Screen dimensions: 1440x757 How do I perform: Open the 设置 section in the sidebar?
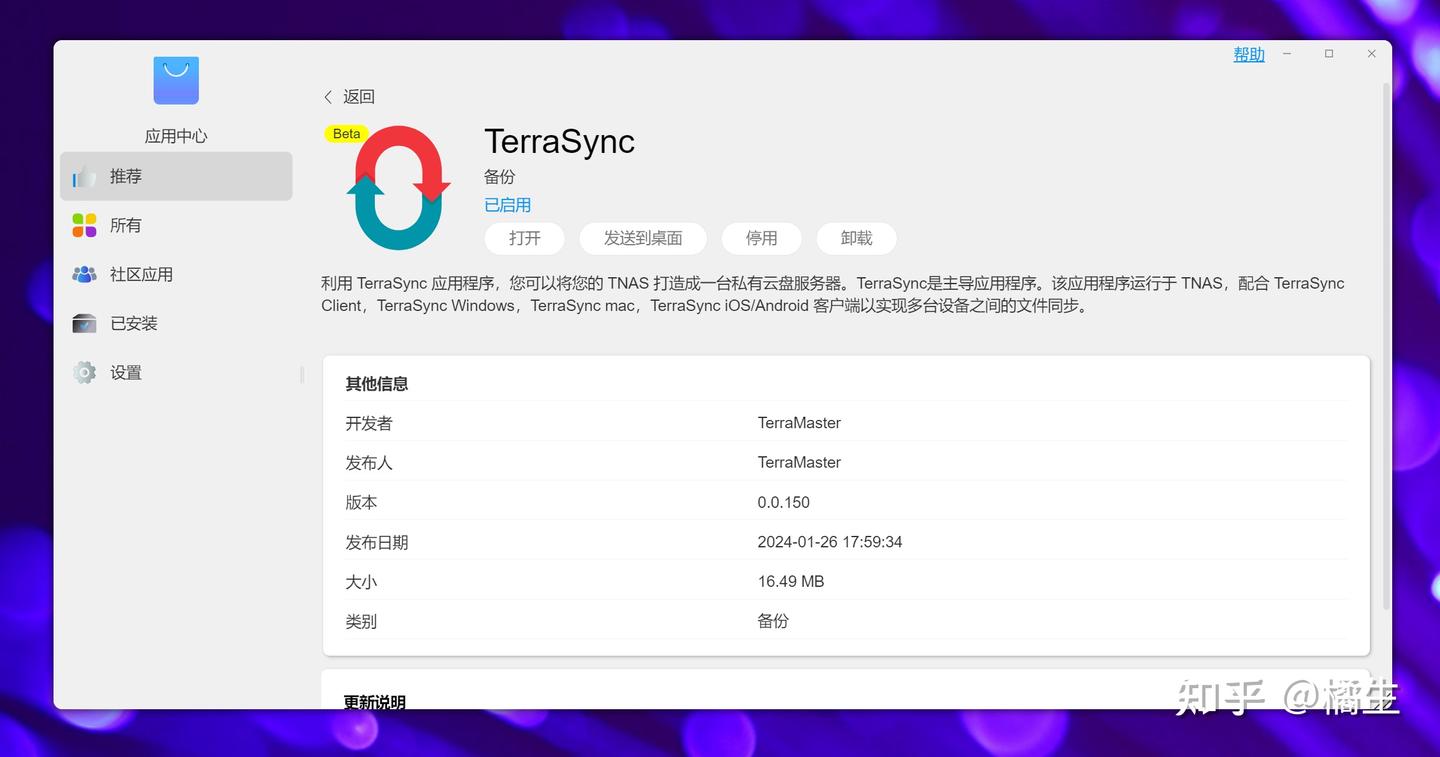126,371
